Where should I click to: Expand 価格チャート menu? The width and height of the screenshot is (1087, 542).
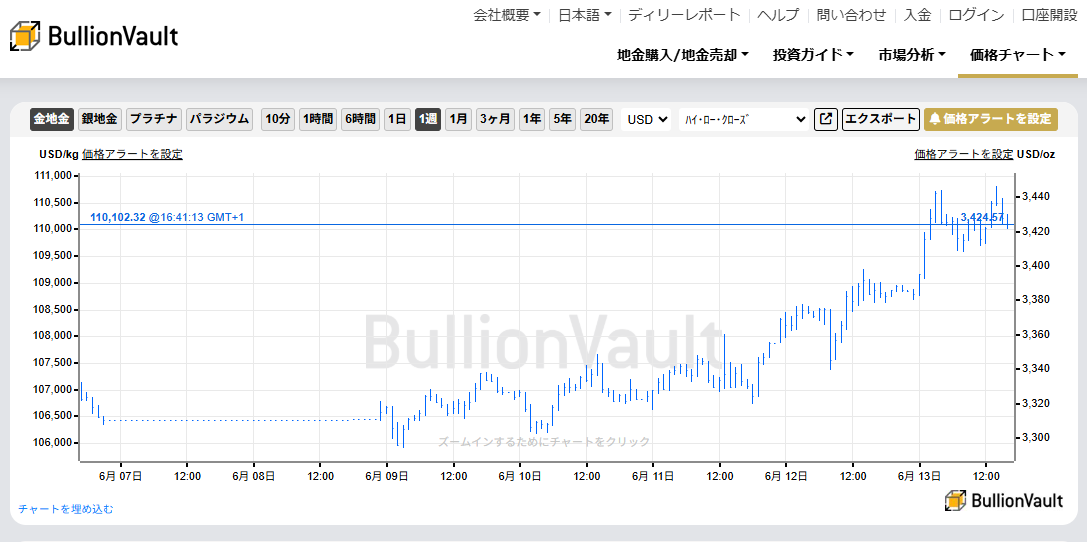pos(1018,55)
